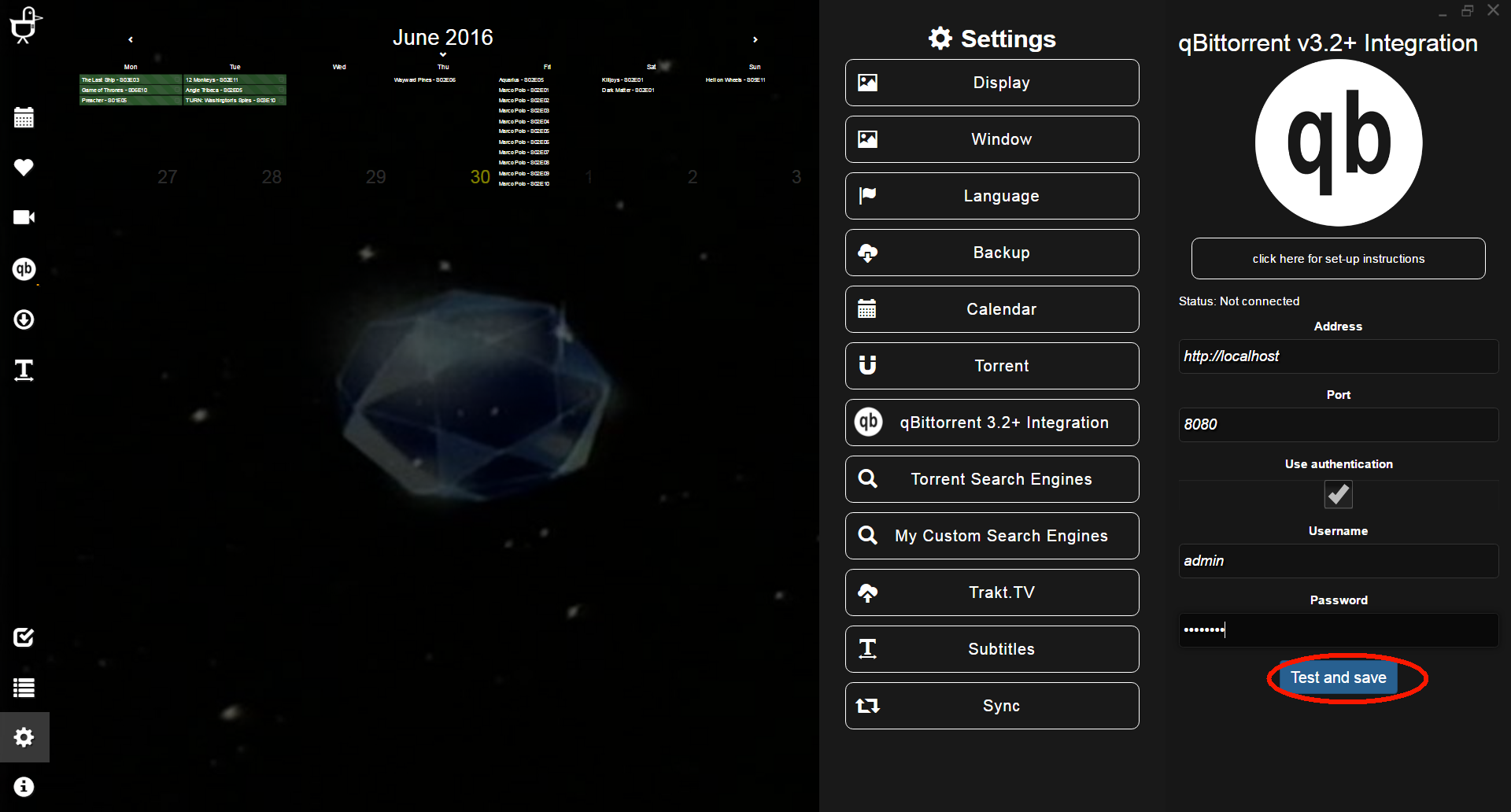
Task: Open Marco Polo S02E01 episode
Action: (x=524, y=90)
